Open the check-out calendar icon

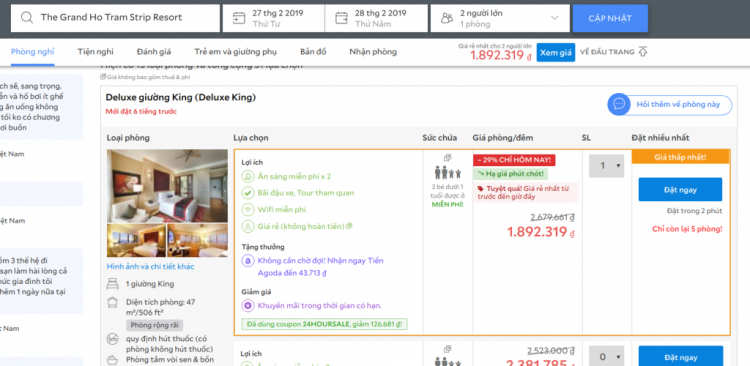[342, 18]
